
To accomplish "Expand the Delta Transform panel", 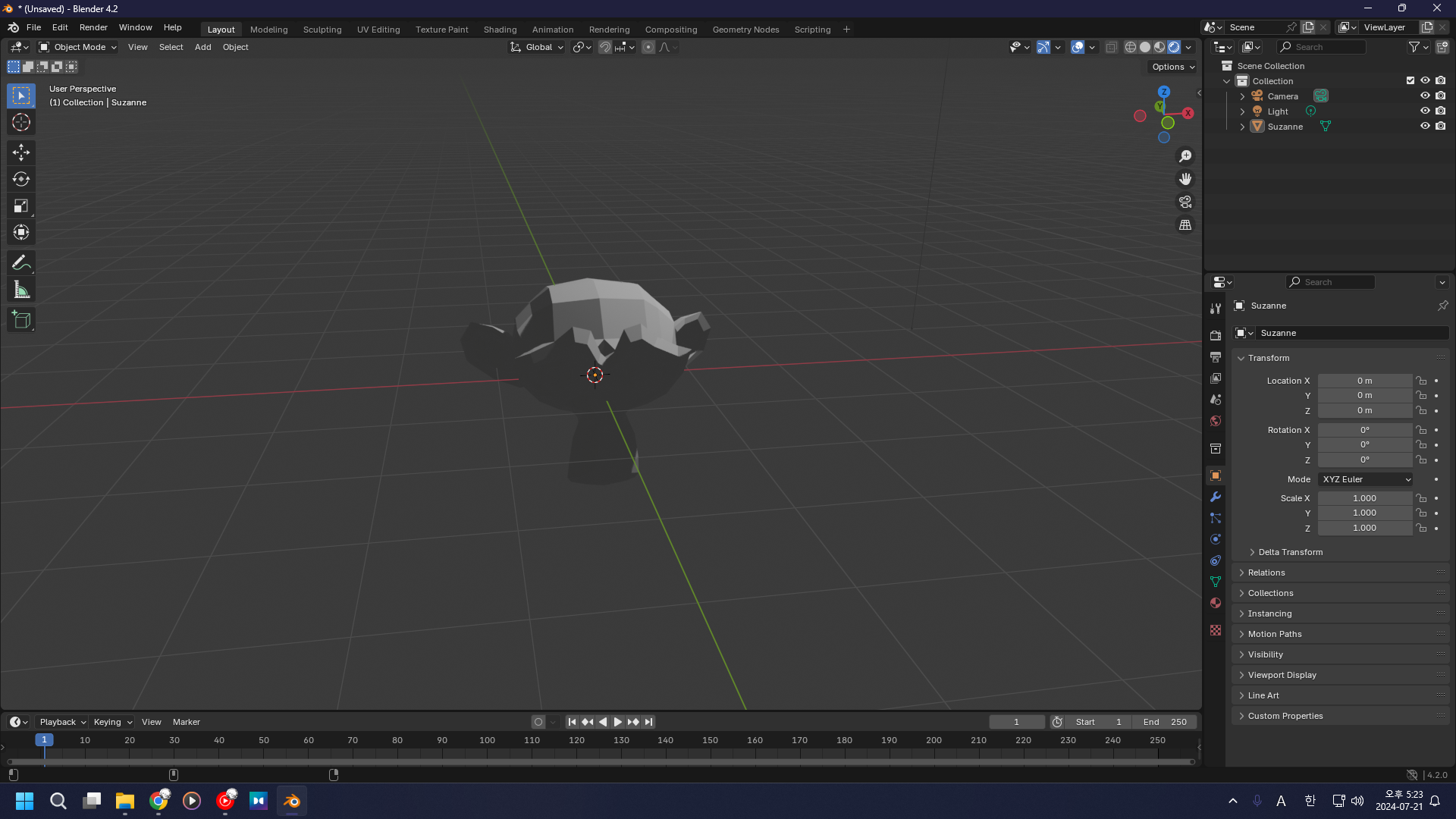I will click(1290, 552).
